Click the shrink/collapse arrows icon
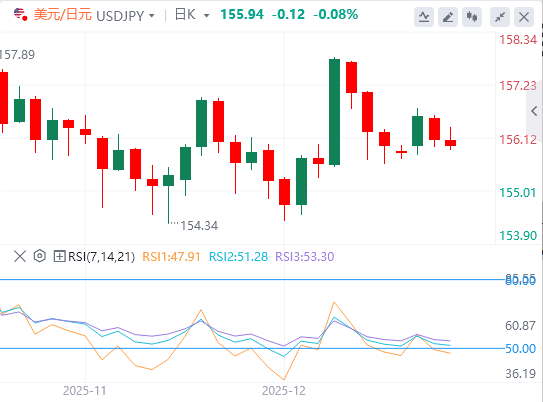Image resolution: width=543 pixels, height=402 pixels. click(500, 17)
